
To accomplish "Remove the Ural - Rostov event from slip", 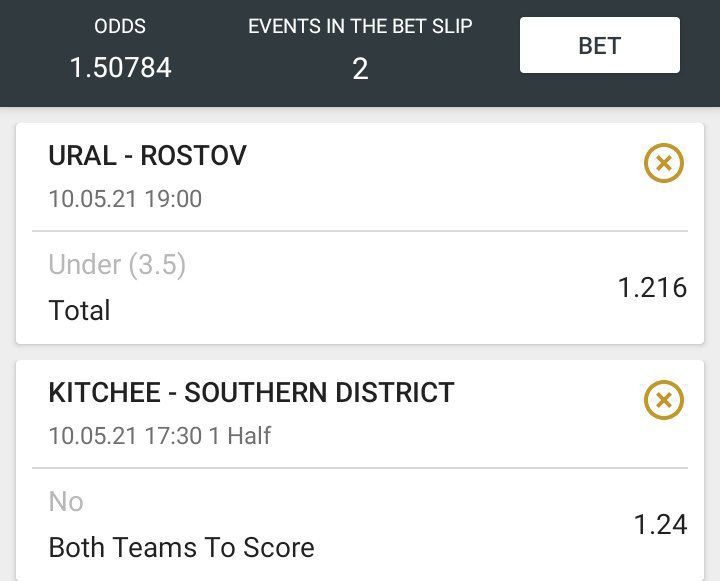I will click(x=663, y=163).
